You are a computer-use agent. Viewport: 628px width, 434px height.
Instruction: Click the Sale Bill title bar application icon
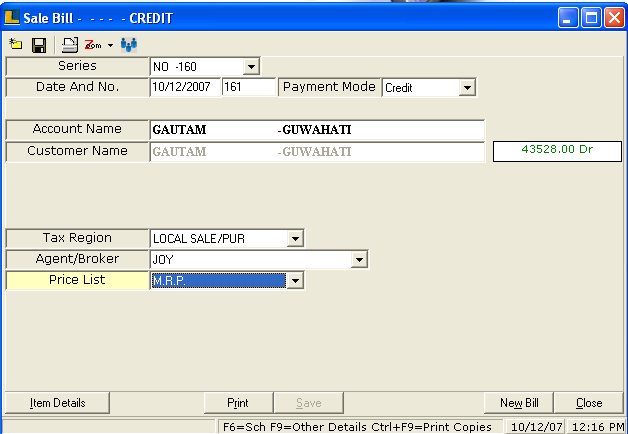click(12, 17)
